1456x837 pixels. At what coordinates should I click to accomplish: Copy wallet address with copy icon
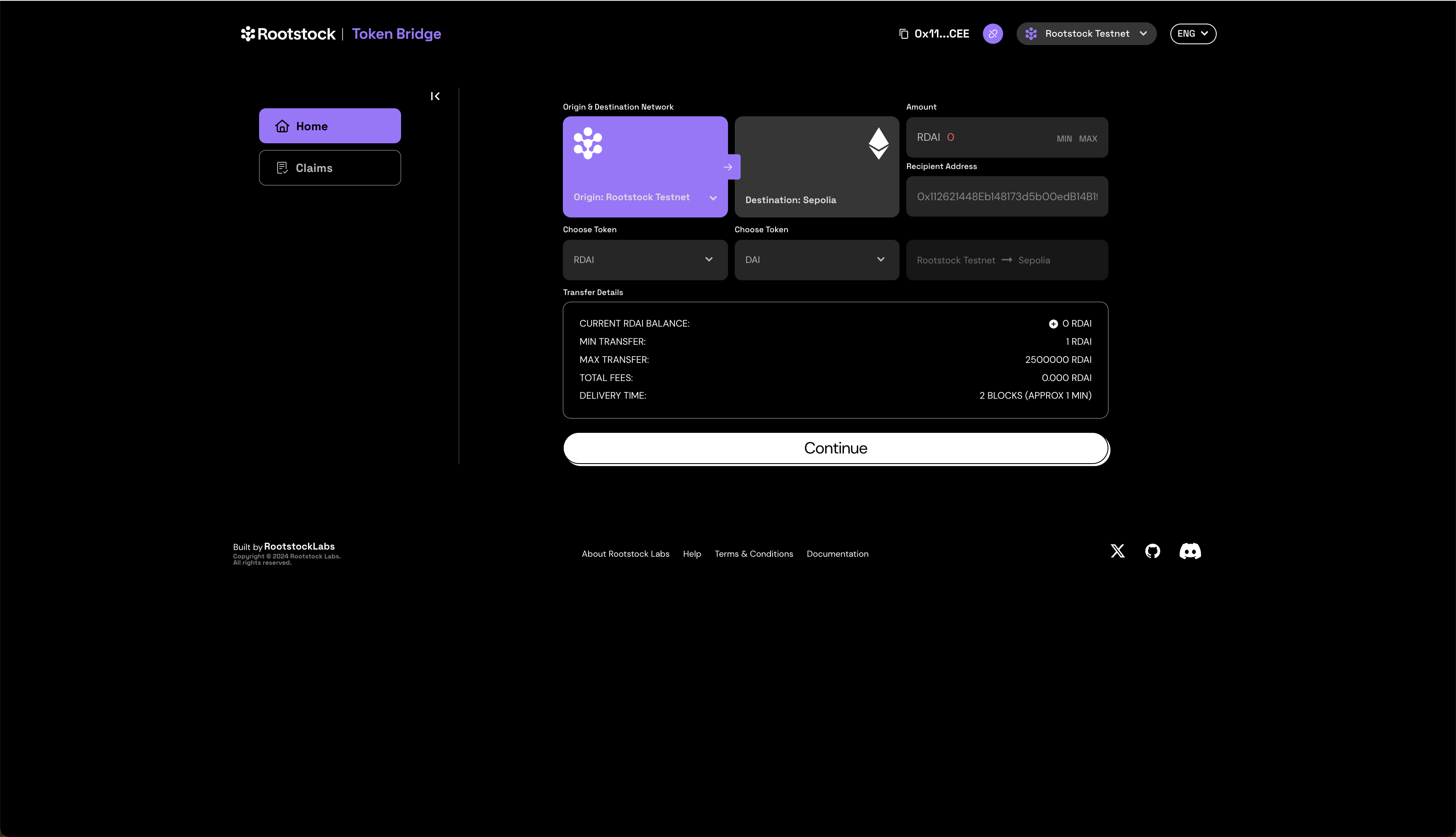903,34
